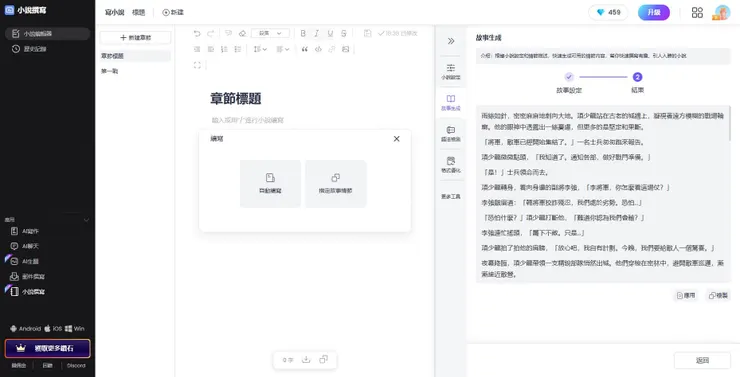Viewport: 740px width, 377px height.
Task: Click the 返回 button
Action: 702,360
